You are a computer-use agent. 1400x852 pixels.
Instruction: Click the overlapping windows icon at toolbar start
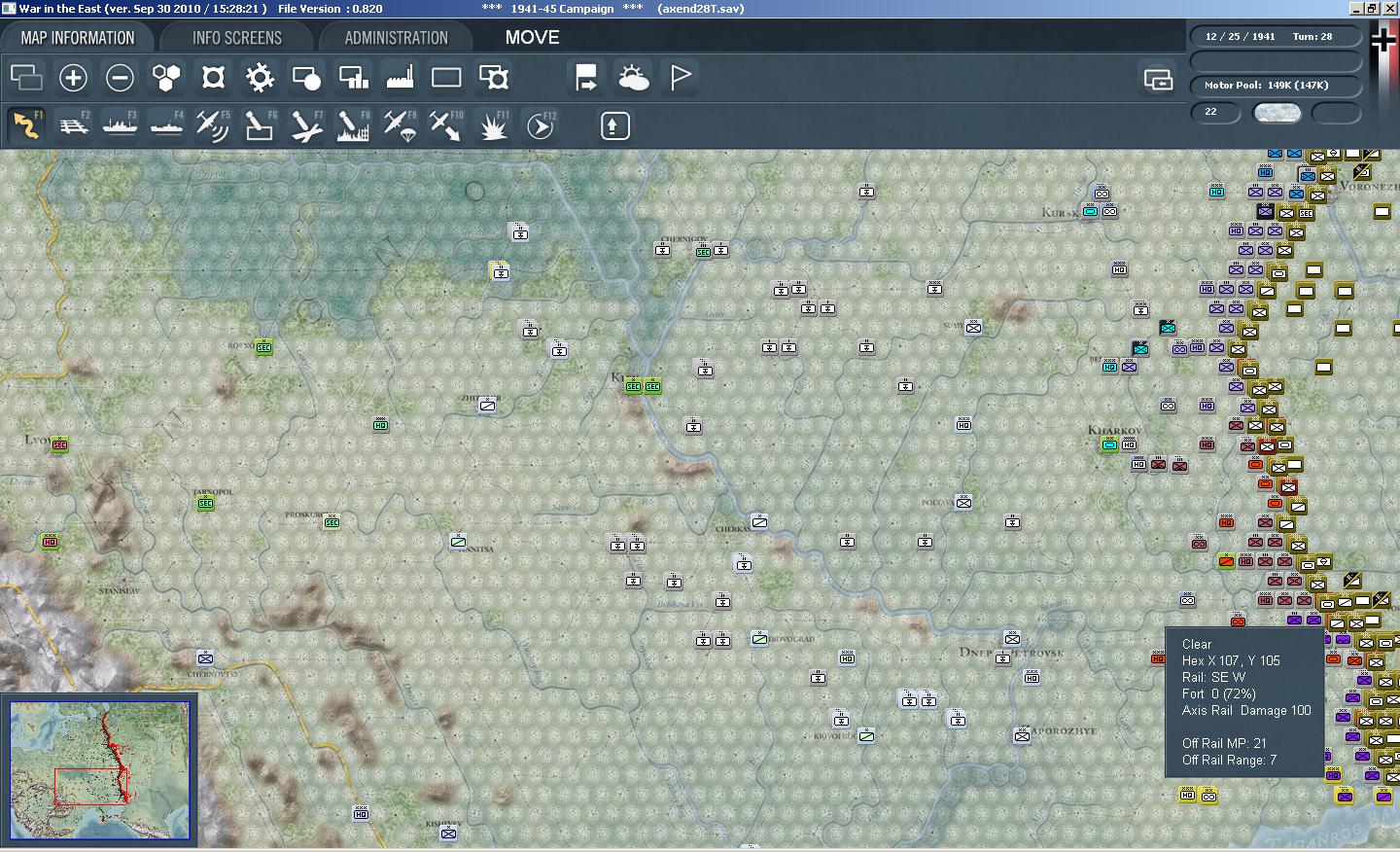click(x=26, y=78)
